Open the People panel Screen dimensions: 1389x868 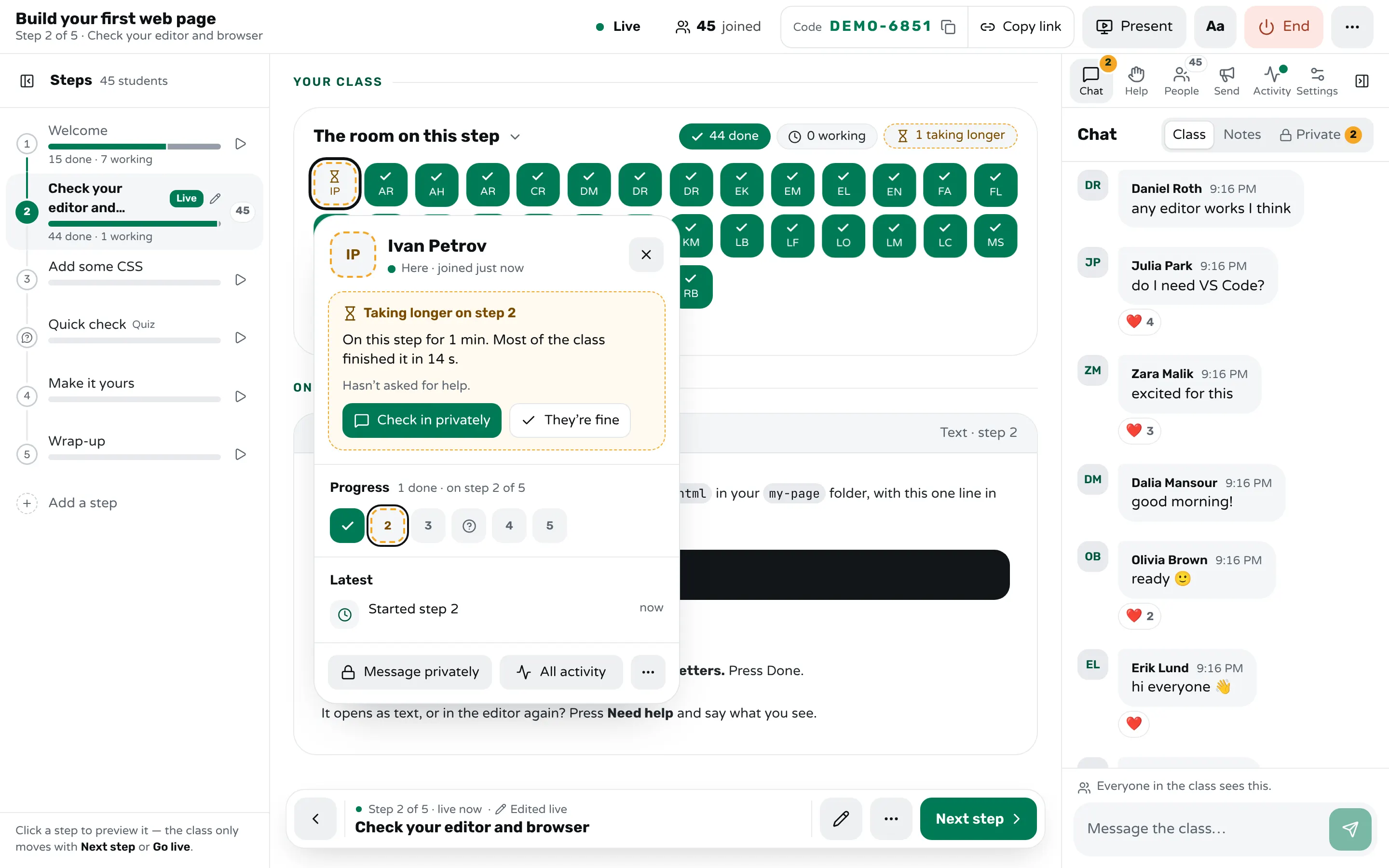(1181, 81)
